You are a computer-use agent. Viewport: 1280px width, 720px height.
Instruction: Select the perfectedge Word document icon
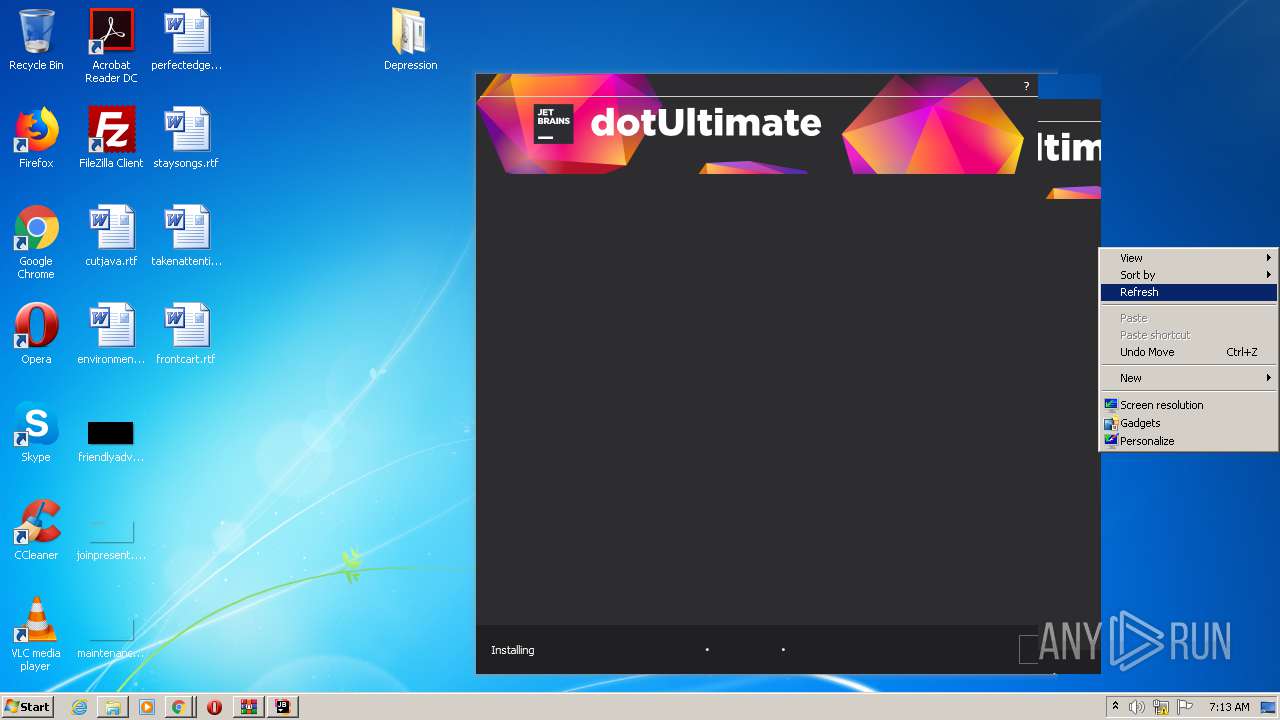[x=186, y=40]
